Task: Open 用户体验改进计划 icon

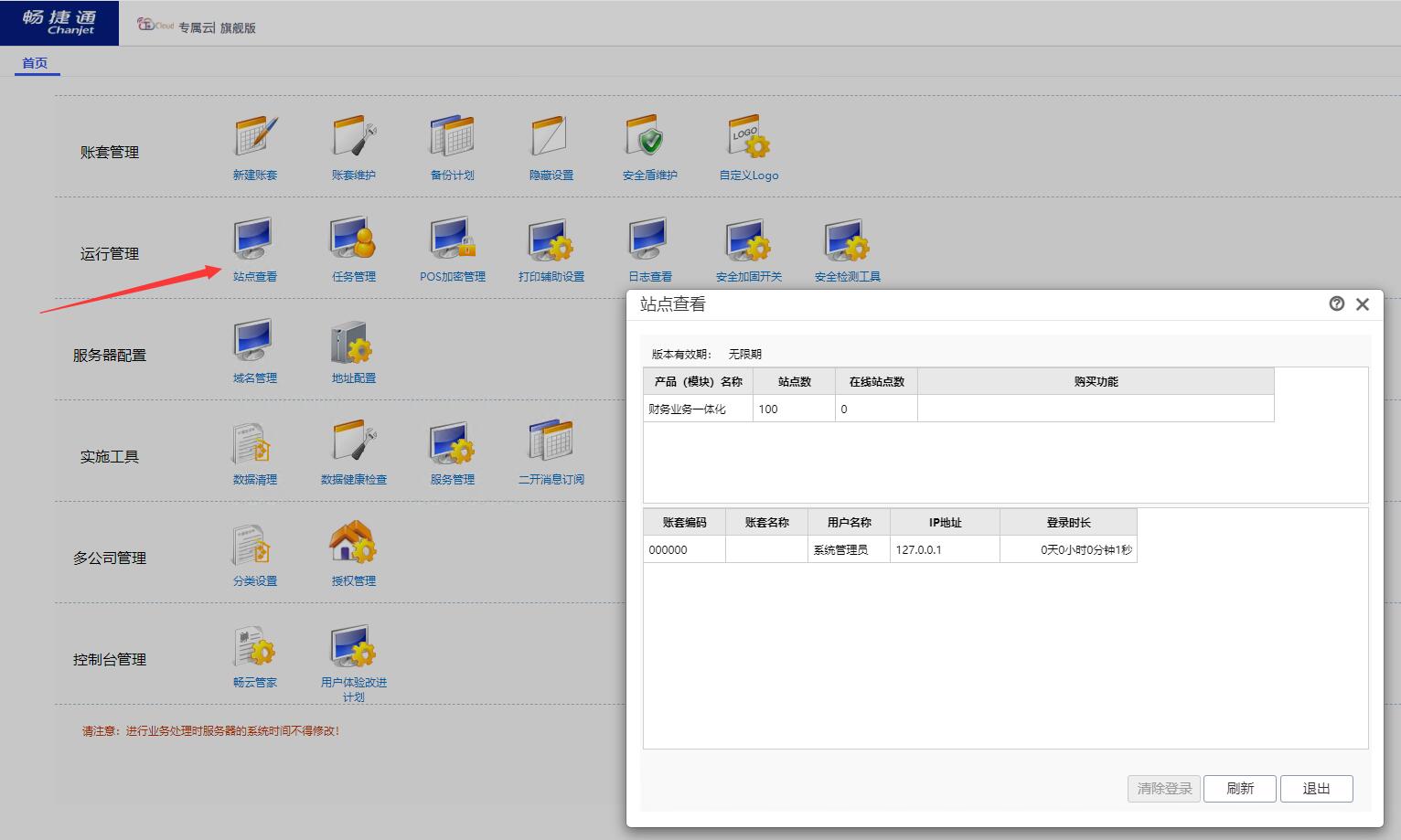Action: point(354,644)
